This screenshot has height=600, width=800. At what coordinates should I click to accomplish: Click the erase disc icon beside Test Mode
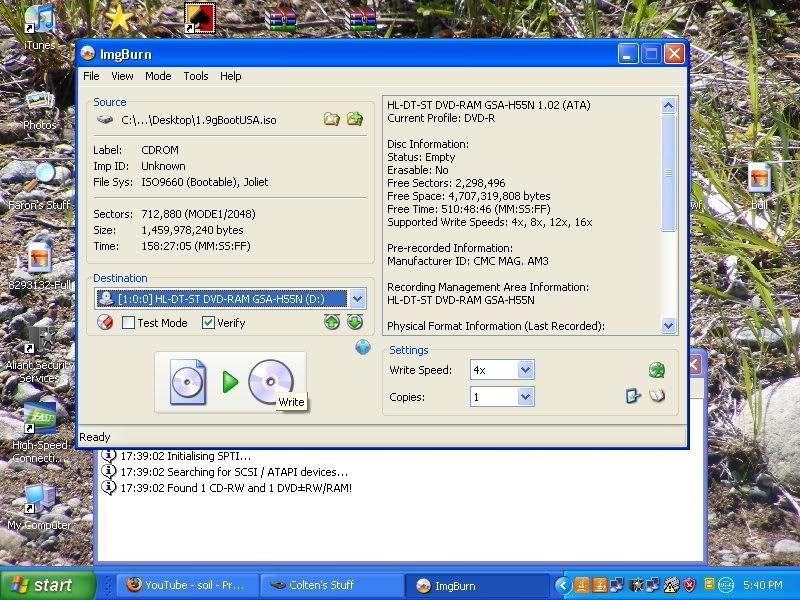point(105,322)
